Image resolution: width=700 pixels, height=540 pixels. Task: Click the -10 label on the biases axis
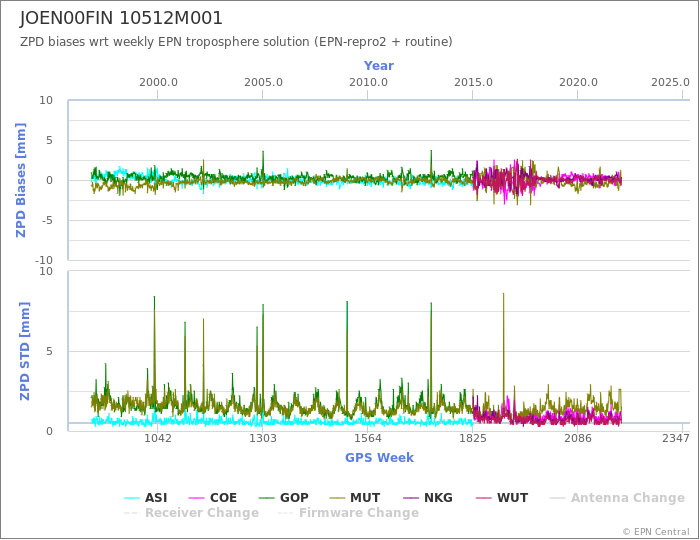[44, 260]
